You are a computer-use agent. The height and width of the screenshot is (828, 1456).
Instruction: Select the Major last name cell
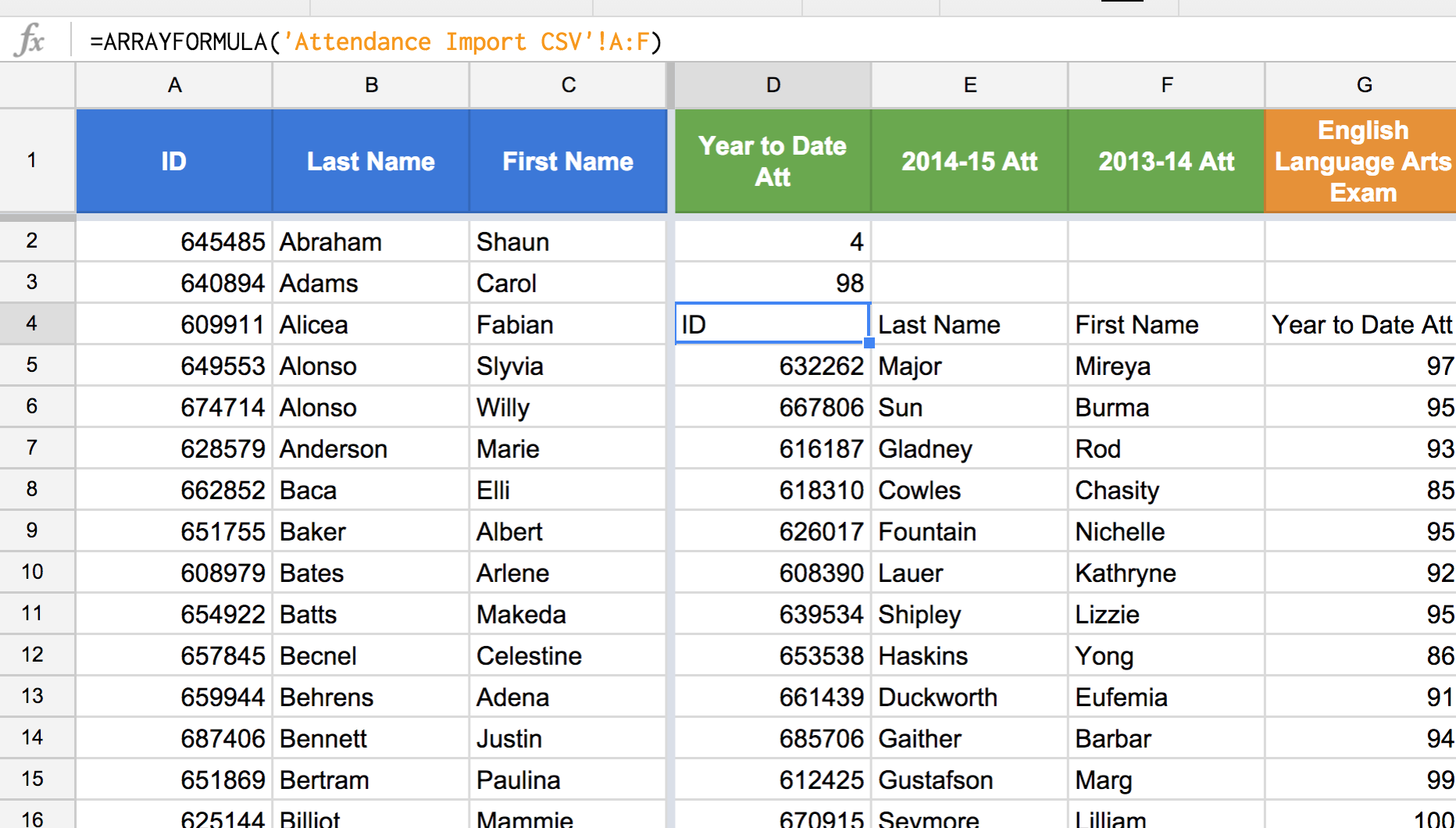click(x=969, y=366)
